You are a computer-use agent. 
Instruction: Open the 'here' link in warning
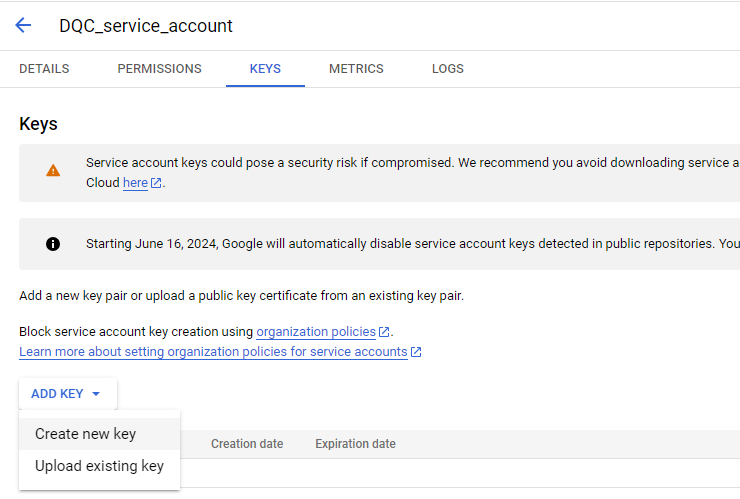point(135,183)
